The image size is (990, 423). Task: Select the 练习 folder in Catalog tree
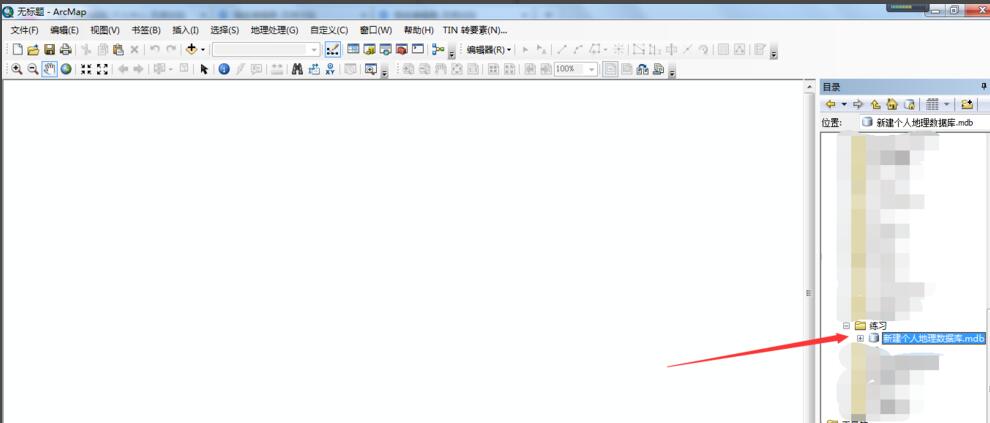878,326
